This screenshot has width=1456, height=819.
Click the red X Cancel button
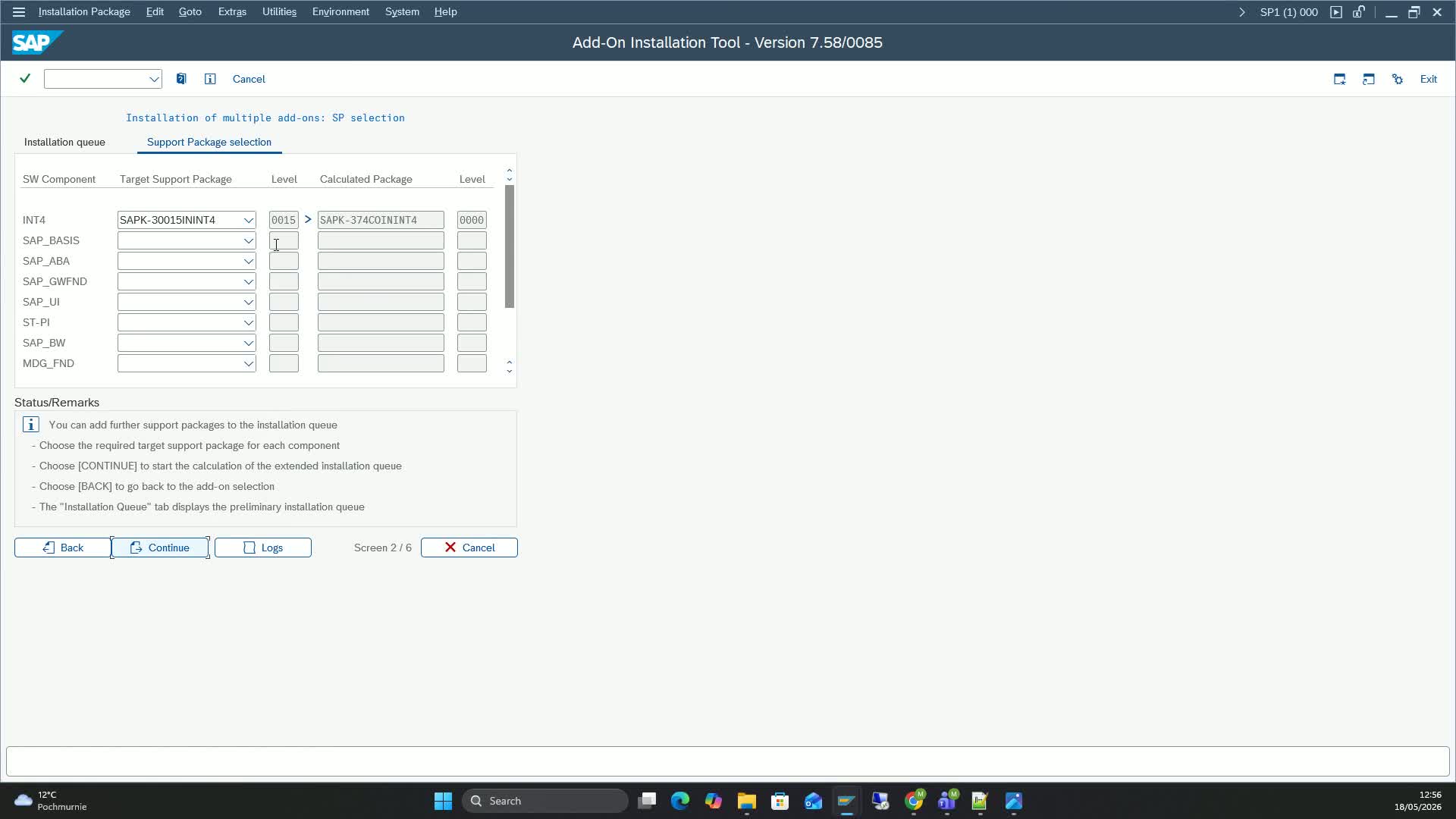pos(469,548)
